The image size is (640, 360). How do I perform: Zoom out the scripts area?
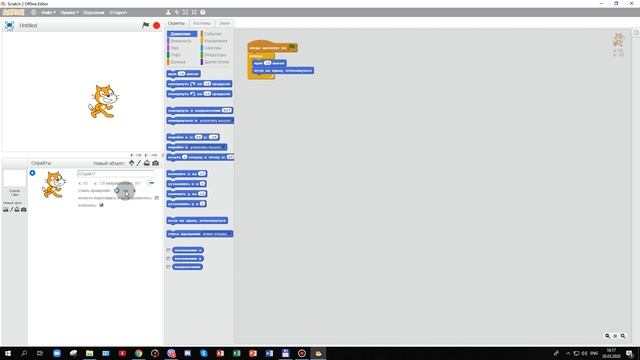[x=607, y=336]
